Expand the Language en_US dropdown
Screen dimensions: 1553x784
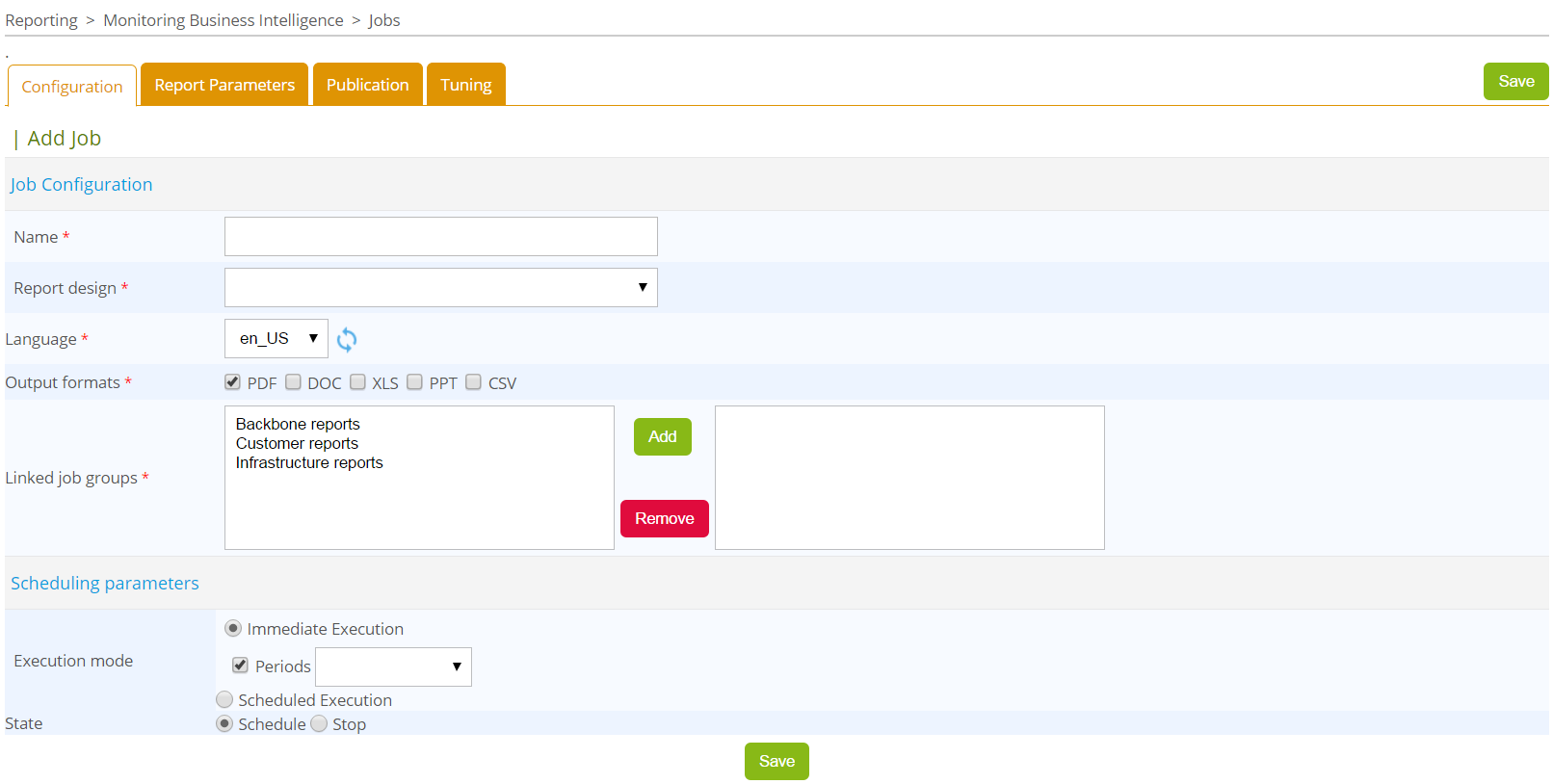tap(276, 338)
